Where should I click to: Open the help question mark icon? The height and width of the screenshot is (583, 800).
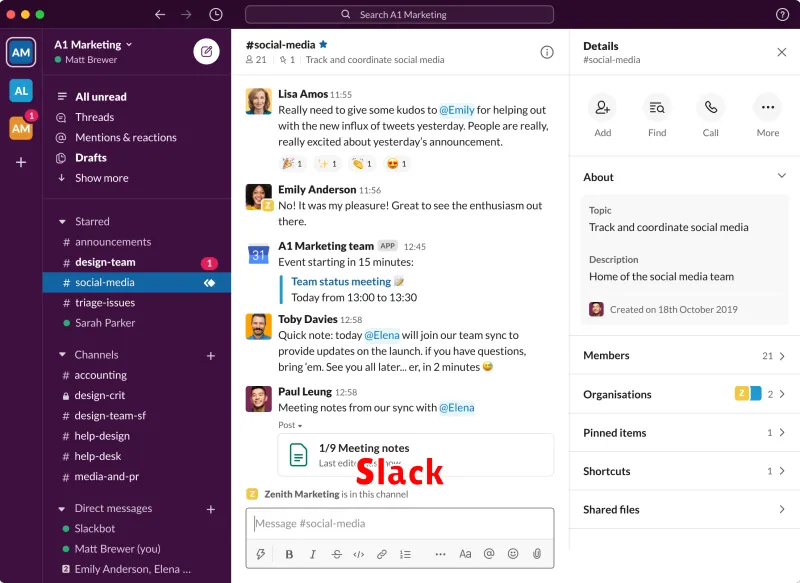(x=782, y=14)
